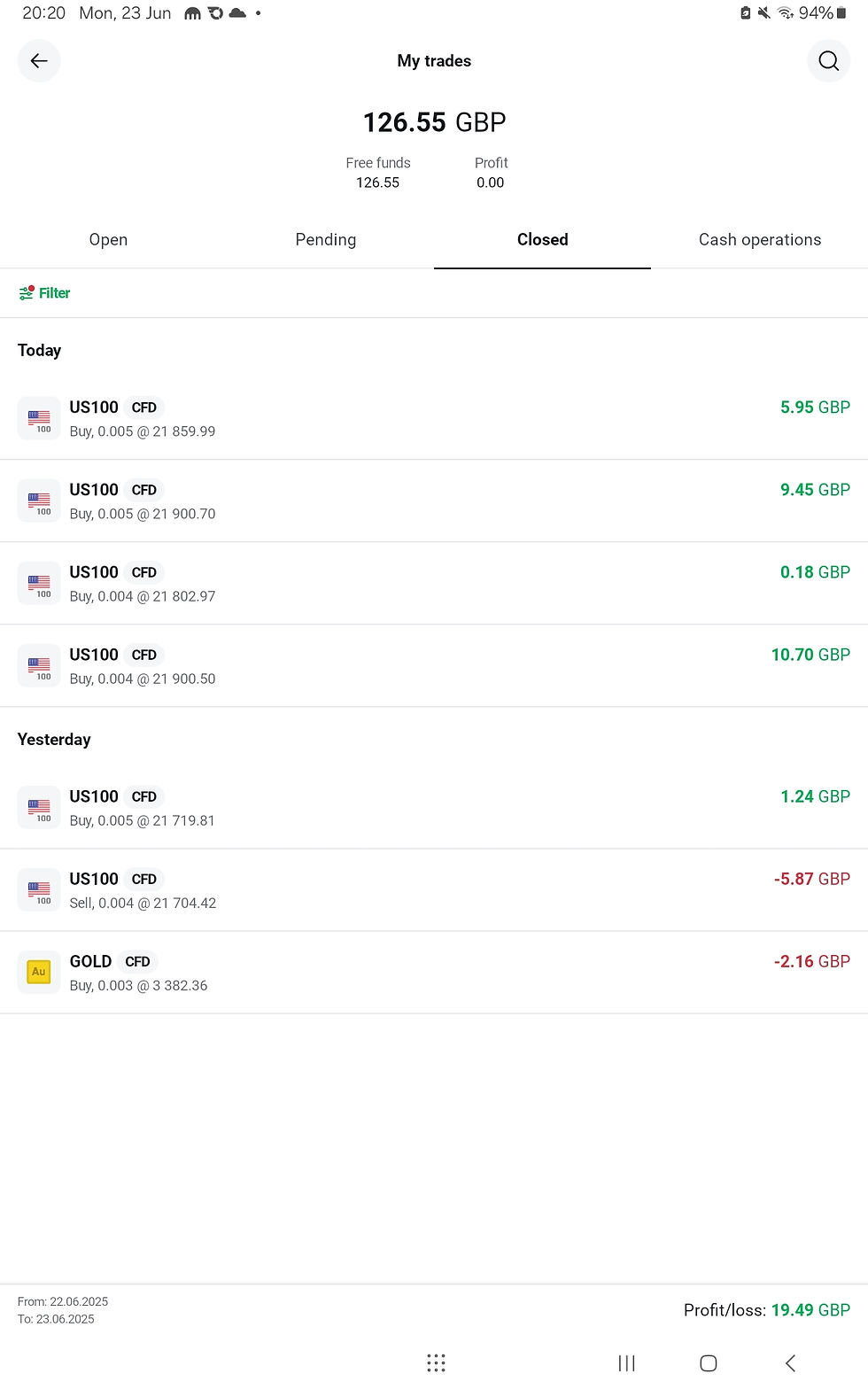The image size is (868, 1389).
Task: Tap the back arrow icon
Action: pos(39,61)
